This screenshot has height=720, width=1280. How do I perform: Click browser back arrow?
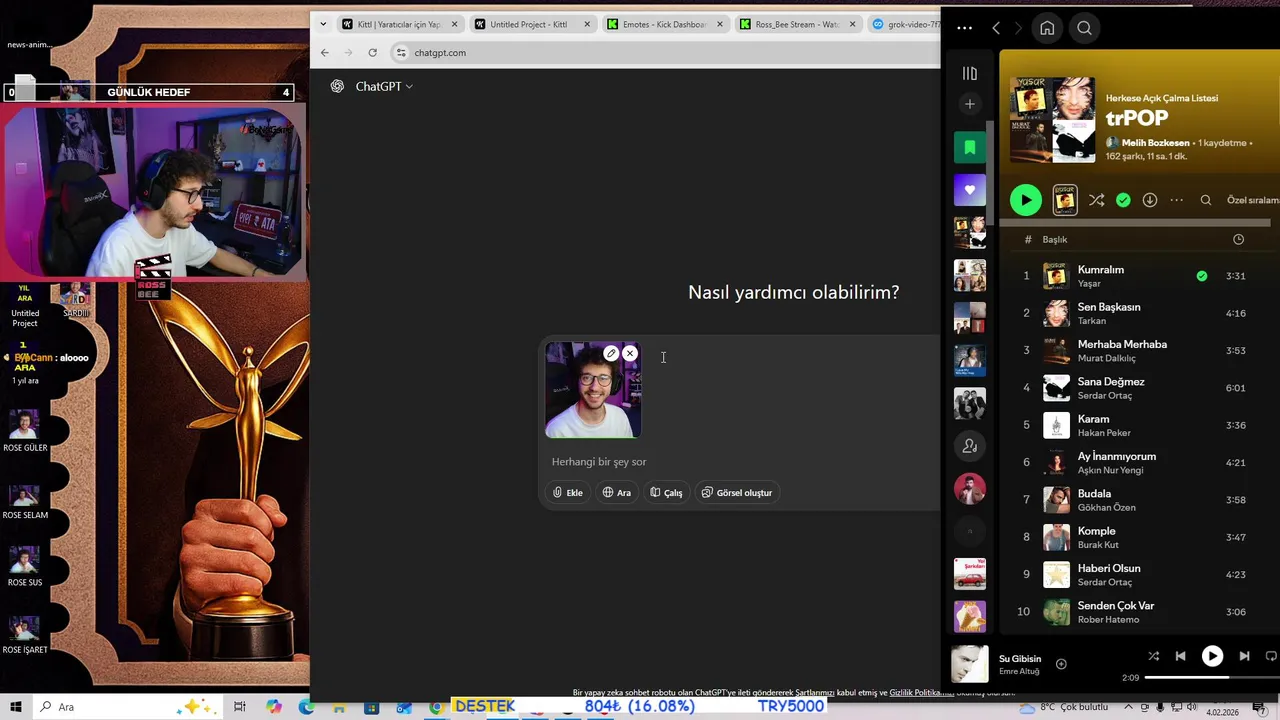[x=324, y=53]
